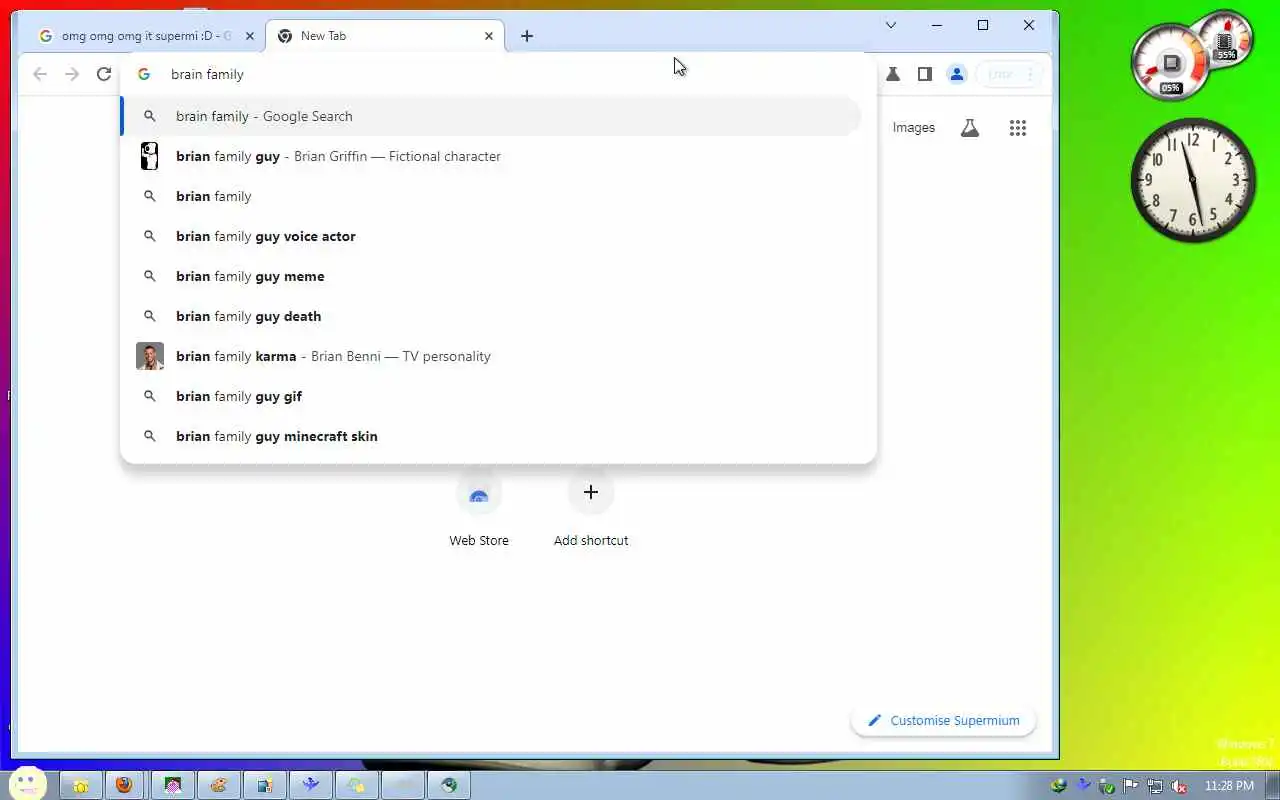The image size is (1280, 800).
Task: Switch to 'omg omg omg it supermi' tab
Action: coord(146,36)
